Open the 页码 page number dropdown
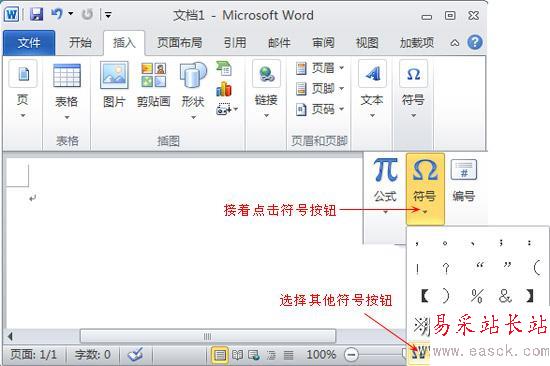Screen dimensions: 550x366 [x=319, y=109]
